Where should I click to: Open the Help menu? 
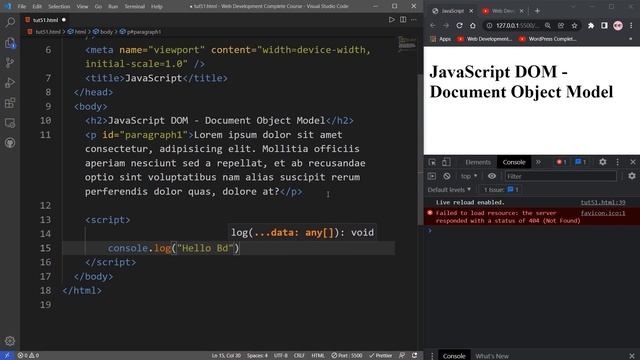pos(156,7)
